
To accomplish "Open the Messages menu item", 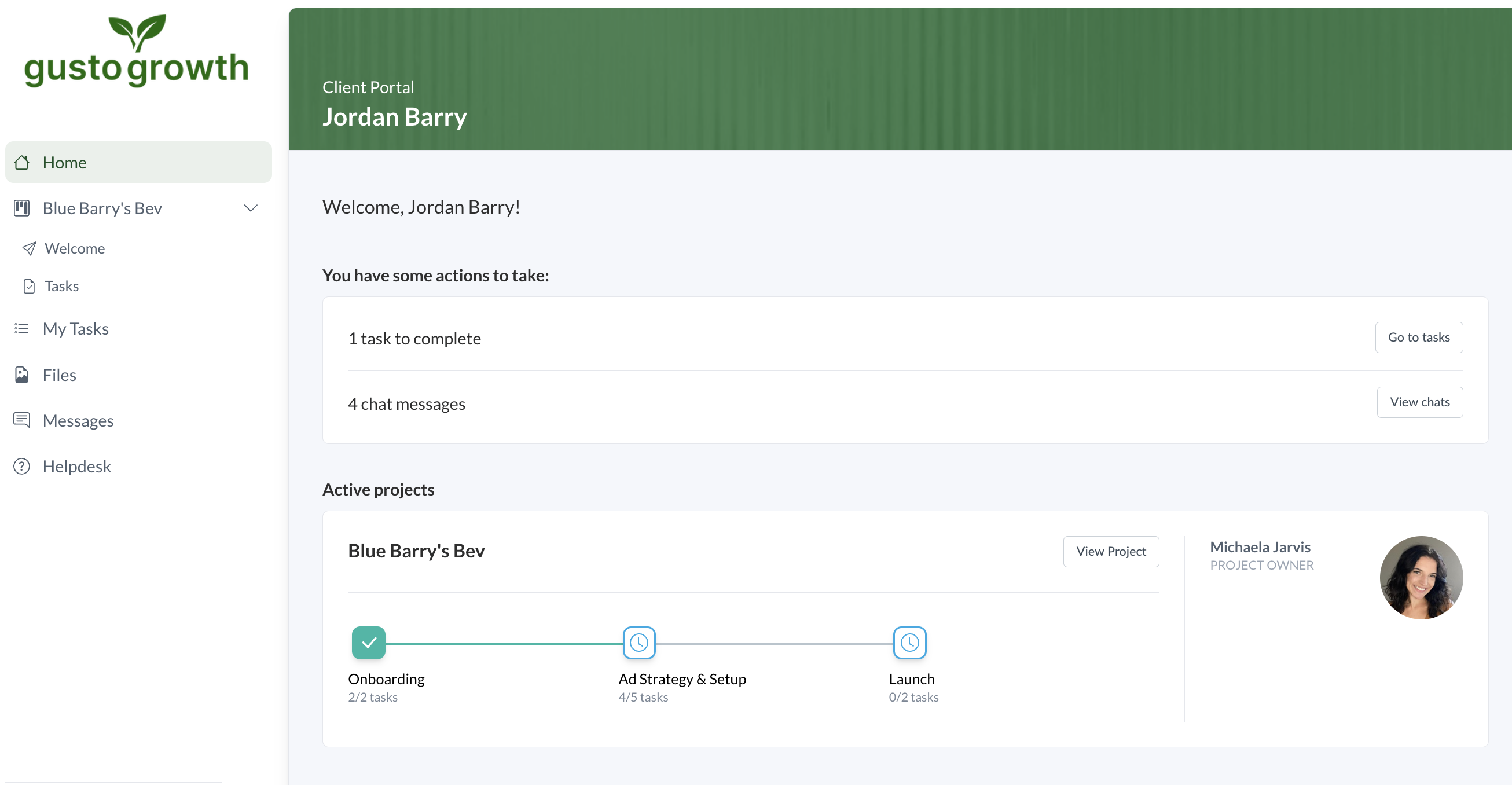I will [x=78, y=420].
